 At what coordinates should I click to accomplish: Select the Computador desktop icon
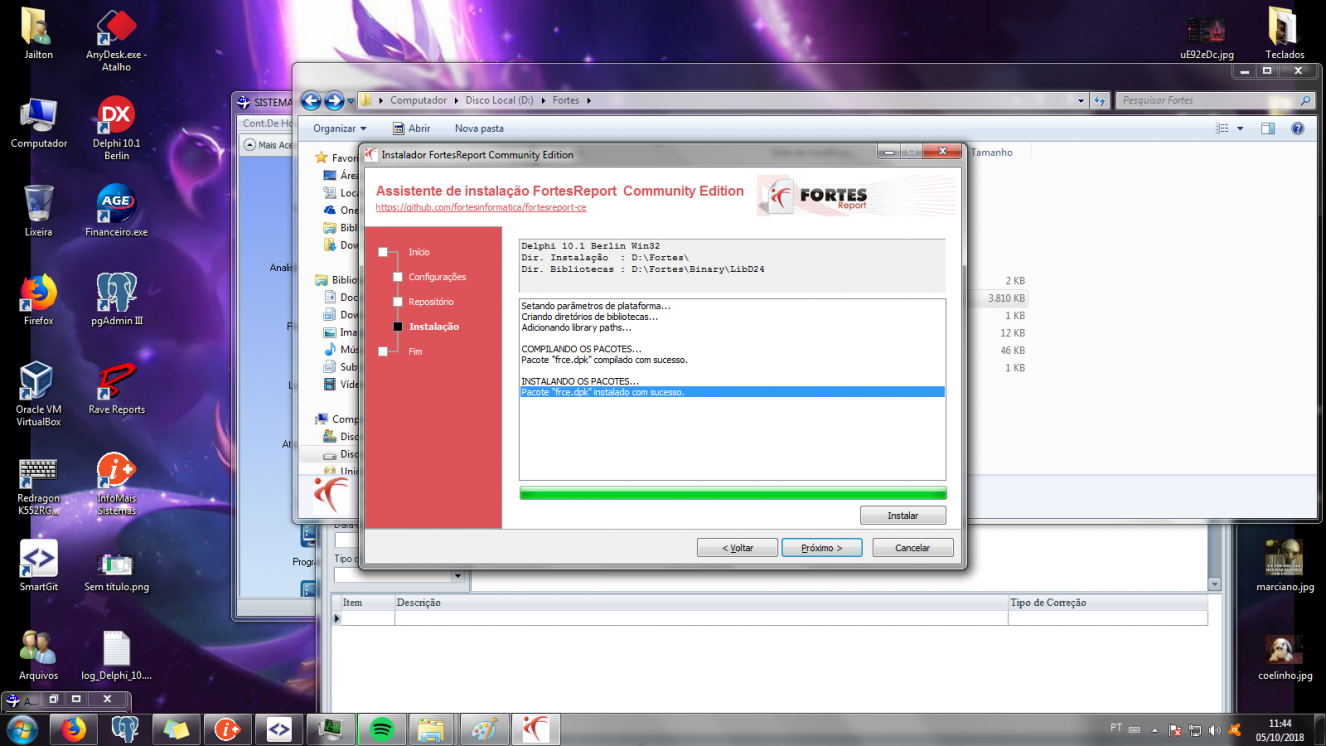point(39,123)
